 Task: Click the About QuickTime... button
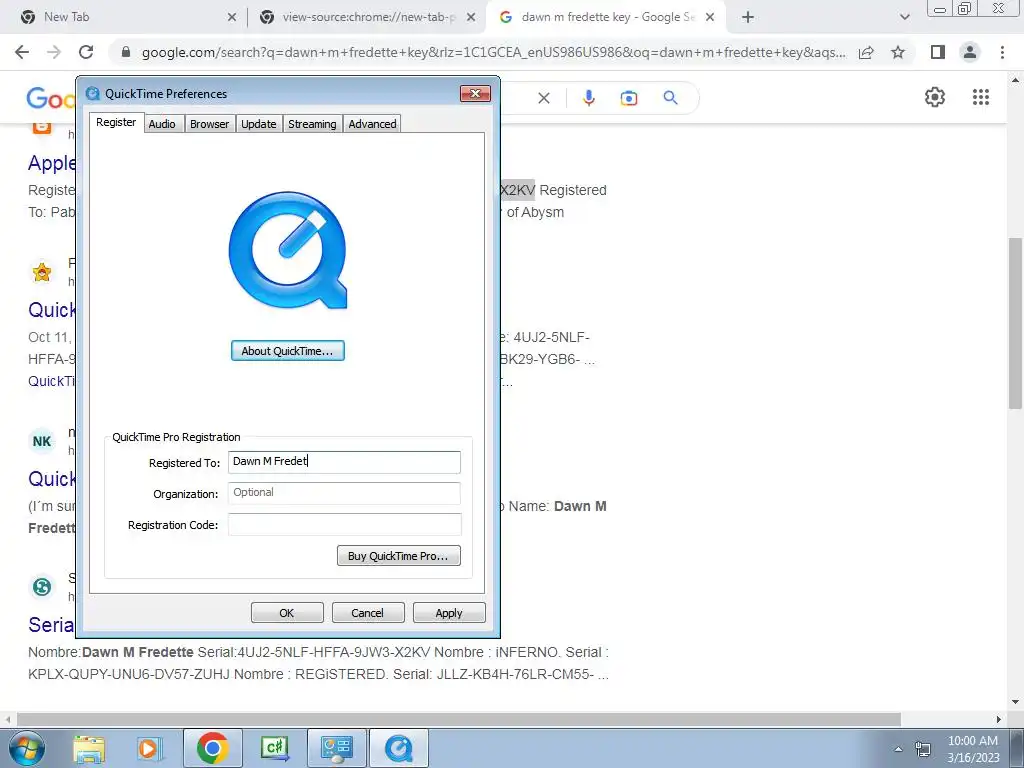click(x=287, y=351)
